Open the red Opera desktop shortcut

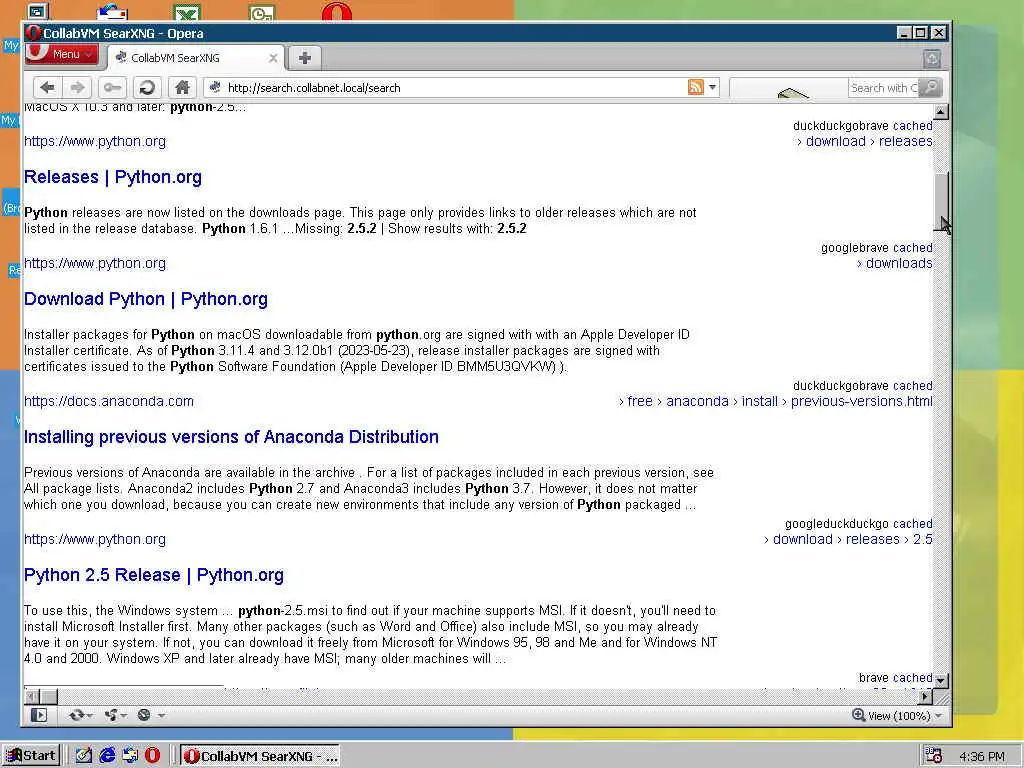(336, 12)
